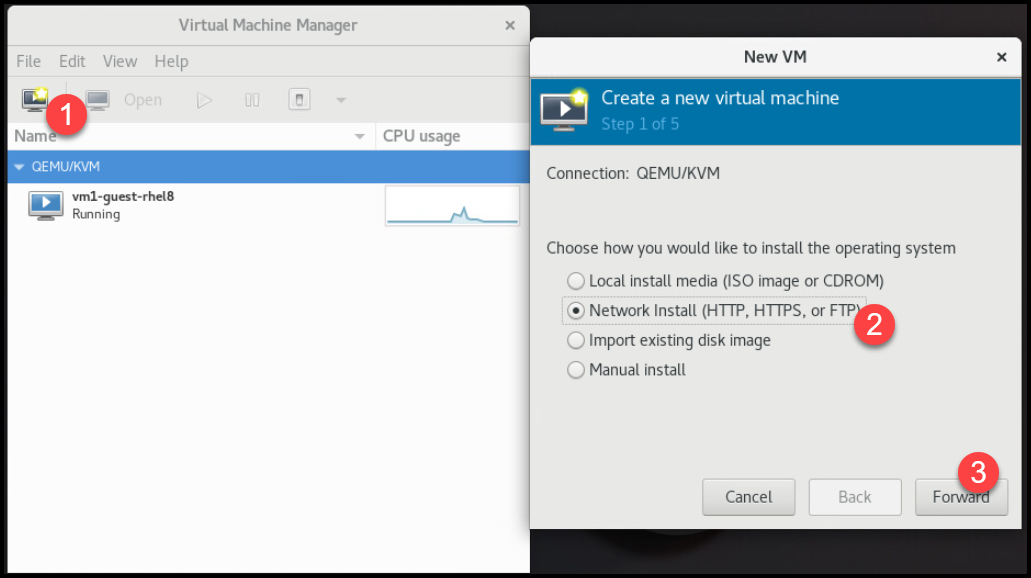1031x578 pixels.
Task: Click the vm1-guest-rhel8 monitor icon
Action: pos(45,205)
